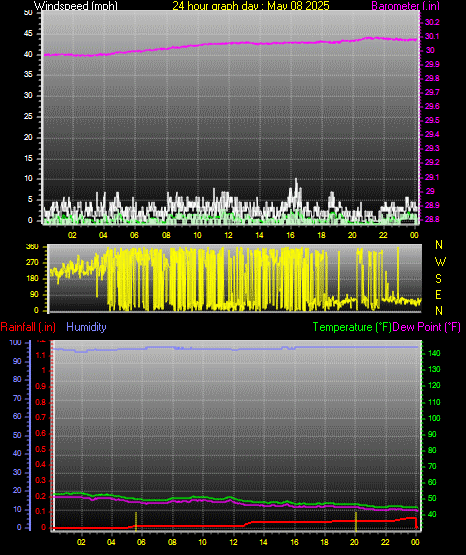This screenshot has height=555, width=466.
Task: Click the 100 humidity axis value
Action: tap(16, 343)
